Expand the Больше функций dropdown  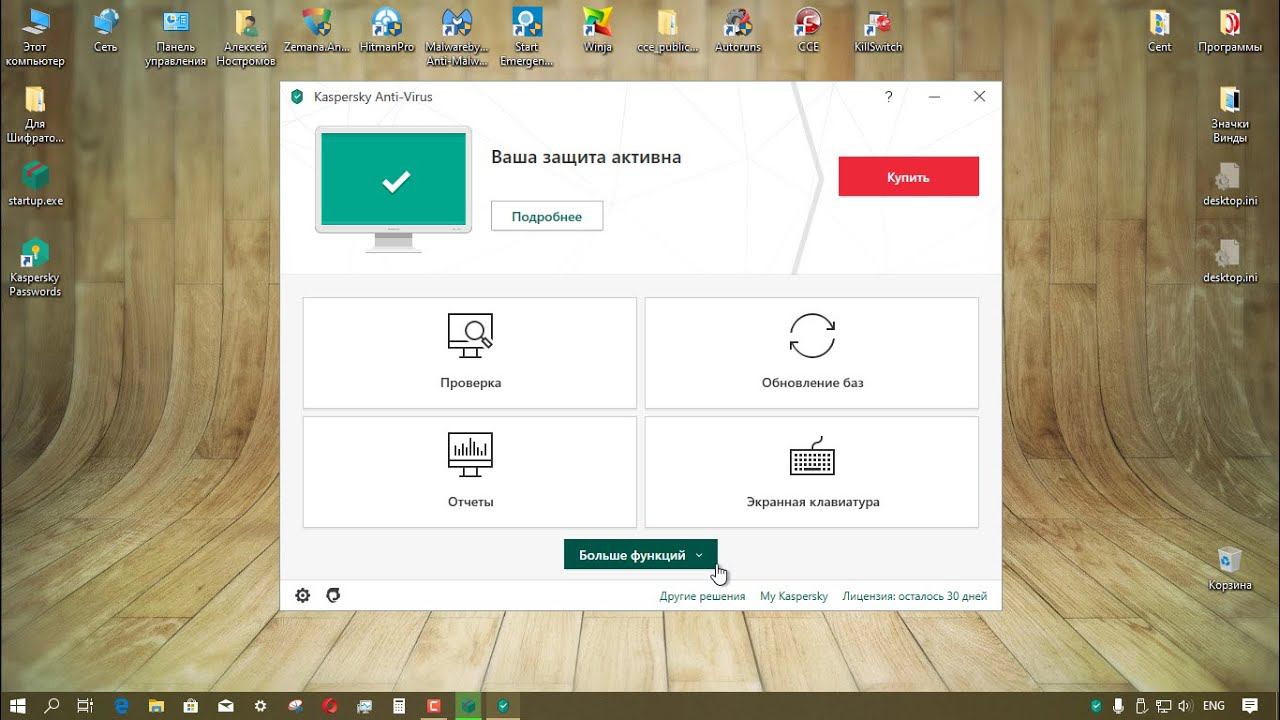[640, 555]
